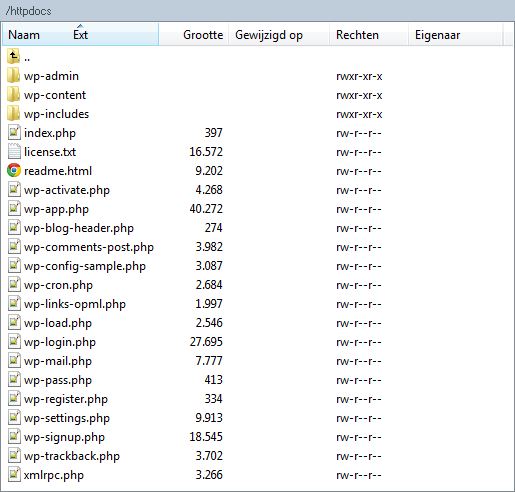The image size is (515, 492).
Task: Sort by the Ext column header
Action: click(80, 35)
